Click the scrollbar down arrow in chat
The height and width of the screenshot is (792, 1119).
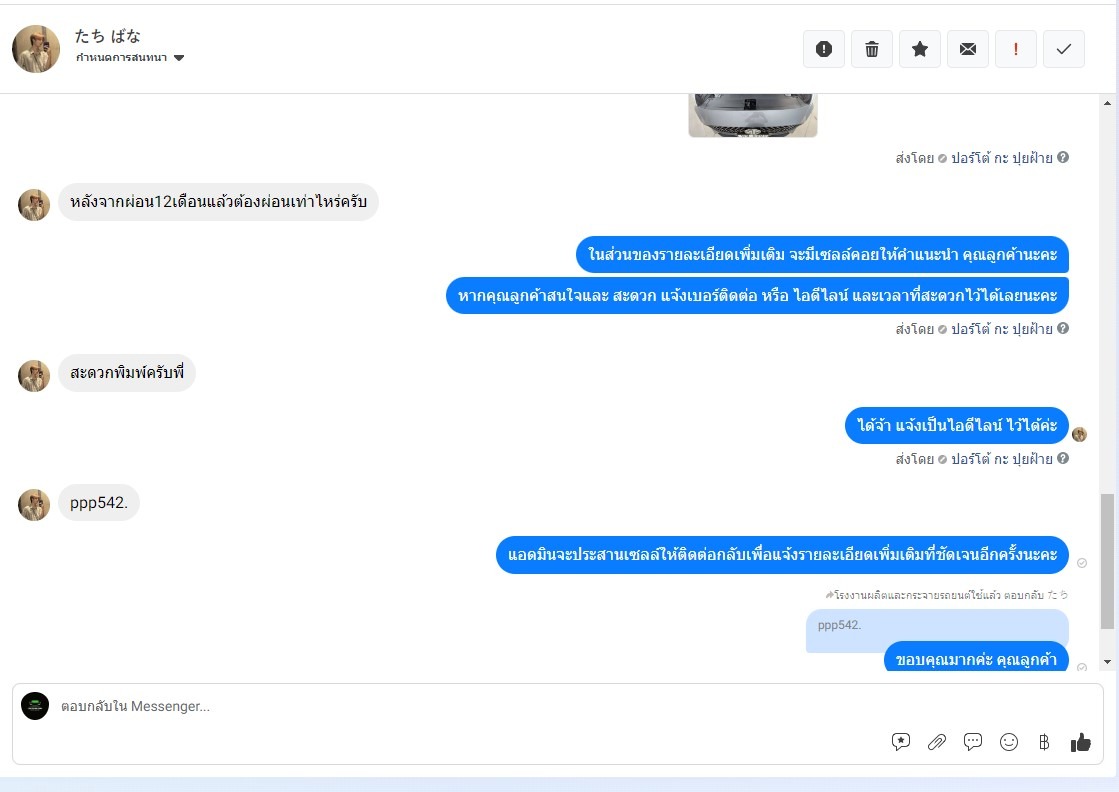(x=1108, y=661)
